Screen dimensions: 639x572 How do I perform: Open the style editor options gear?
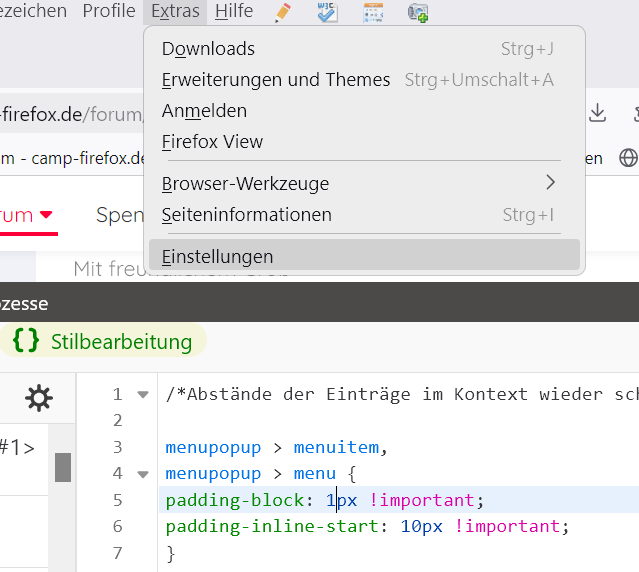click(39, 399)
